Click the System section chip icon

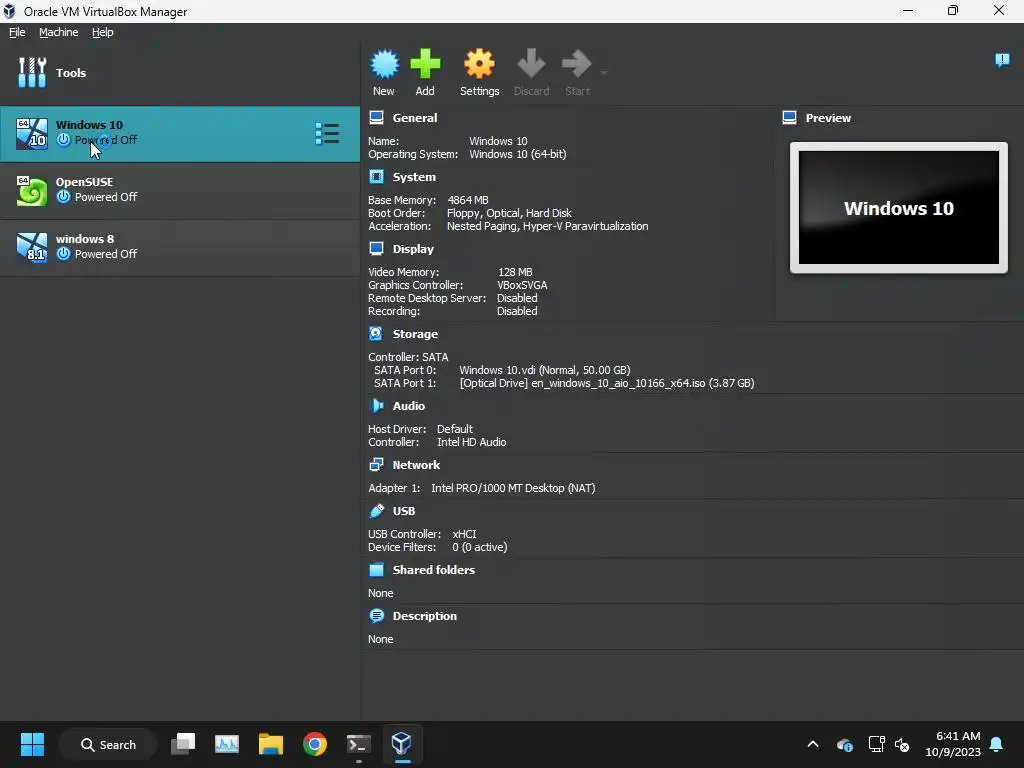tap(376, 176)
